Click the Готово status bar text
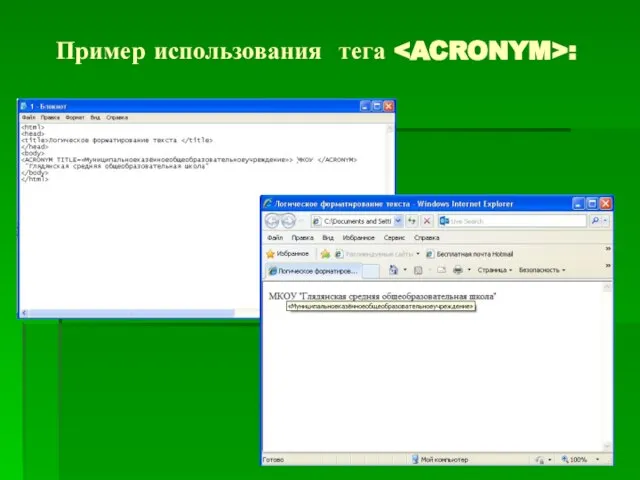 pos(273,460)
